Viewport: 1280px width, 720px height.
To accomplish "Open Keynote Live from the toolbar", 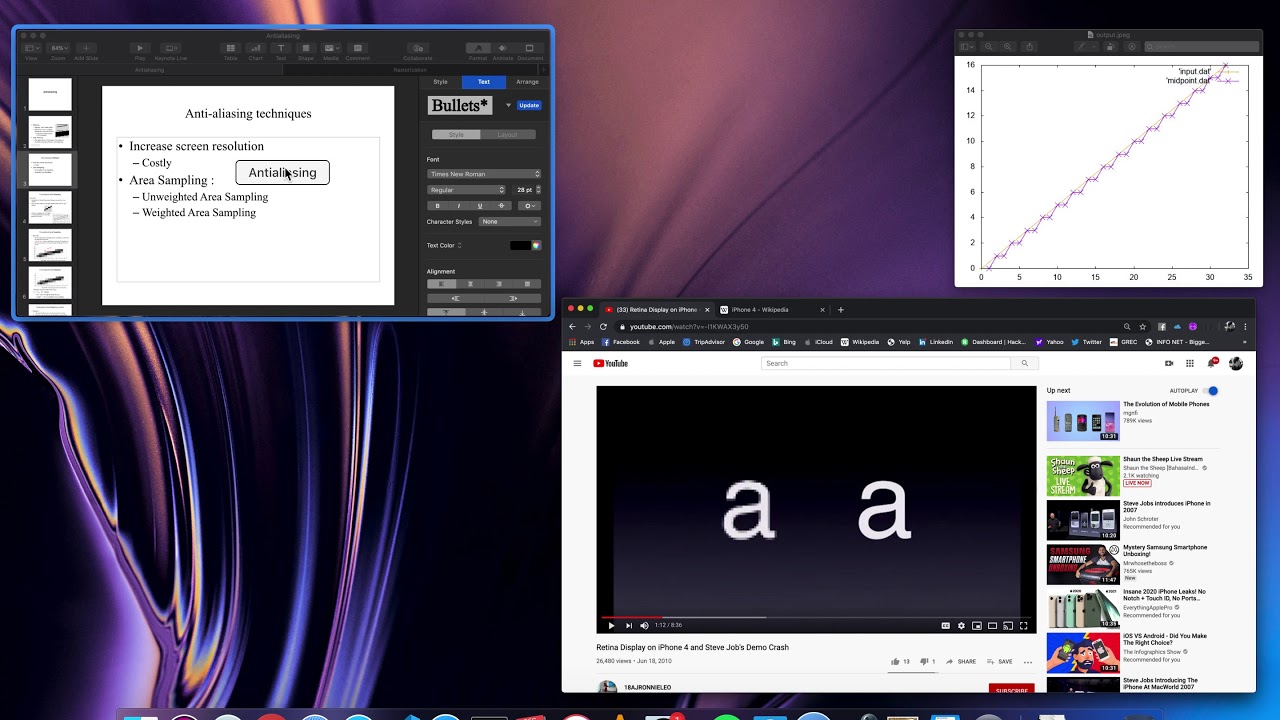I will (171, 48).
